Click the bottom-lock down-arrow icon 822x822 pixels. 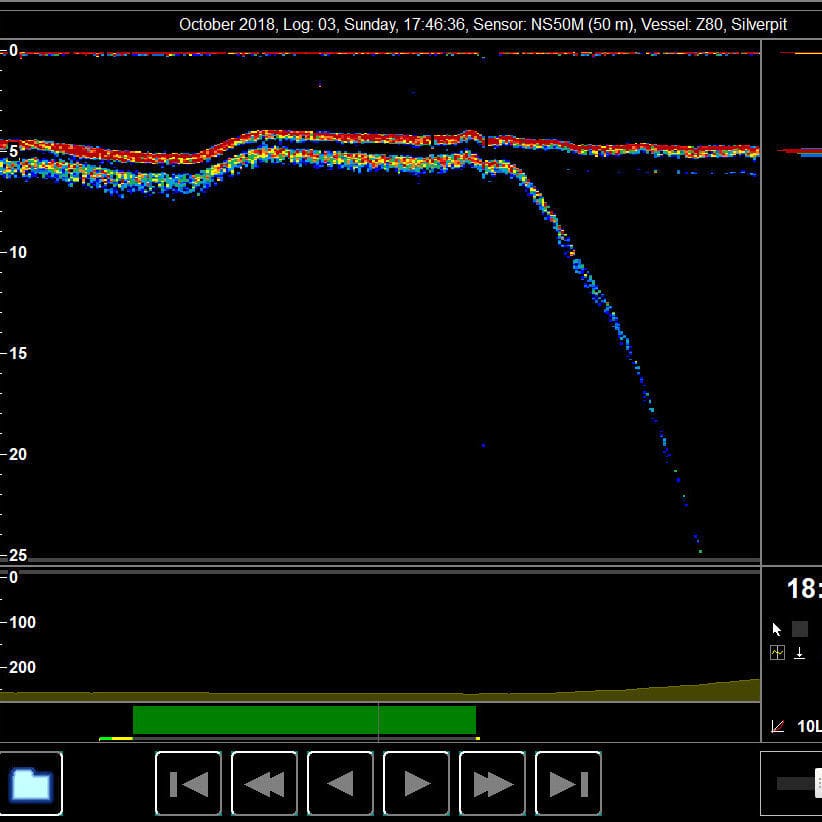pos(800,653)
